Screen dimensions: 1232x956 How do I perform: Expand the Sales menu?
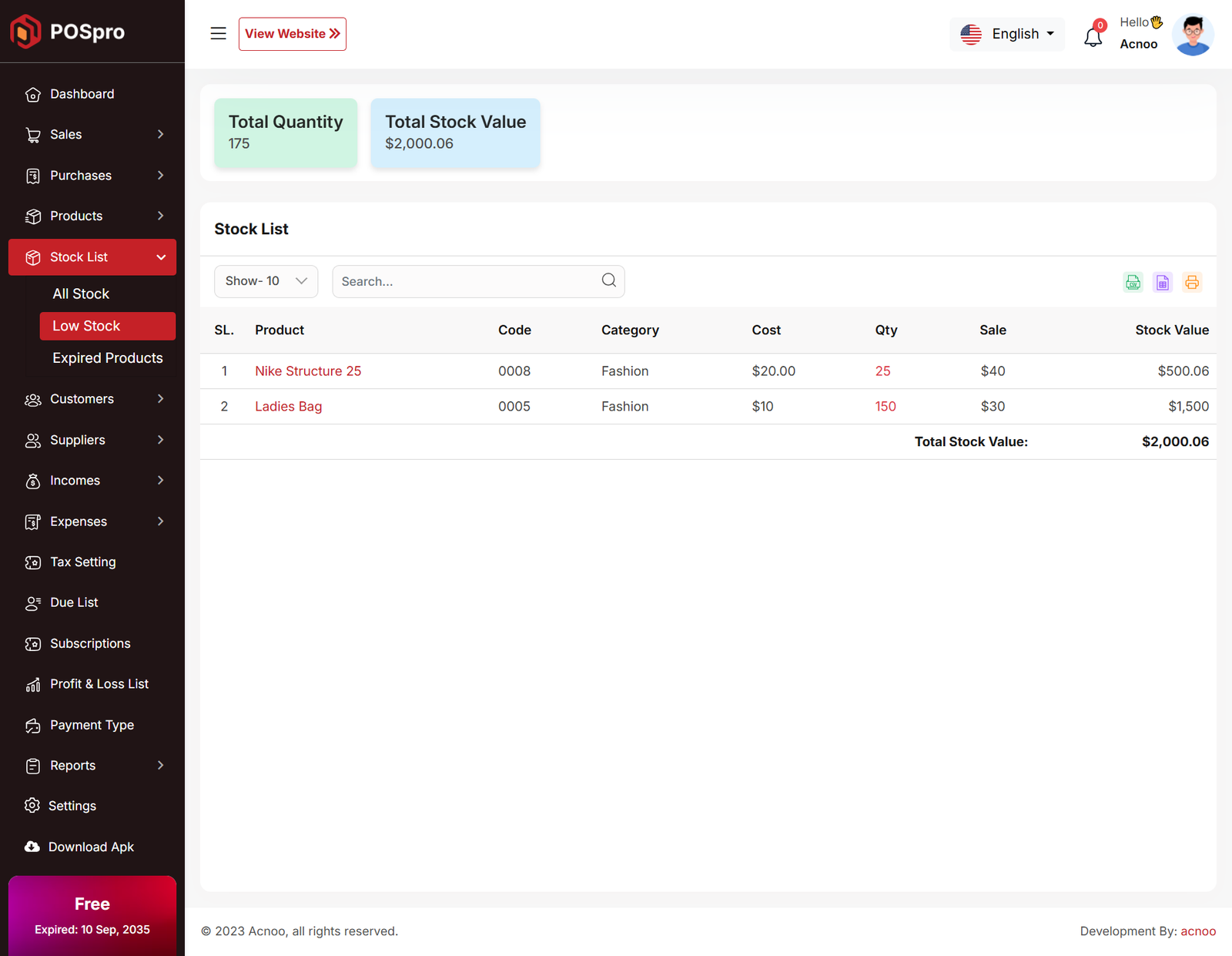pyautogui.click(x=92, y=135)
